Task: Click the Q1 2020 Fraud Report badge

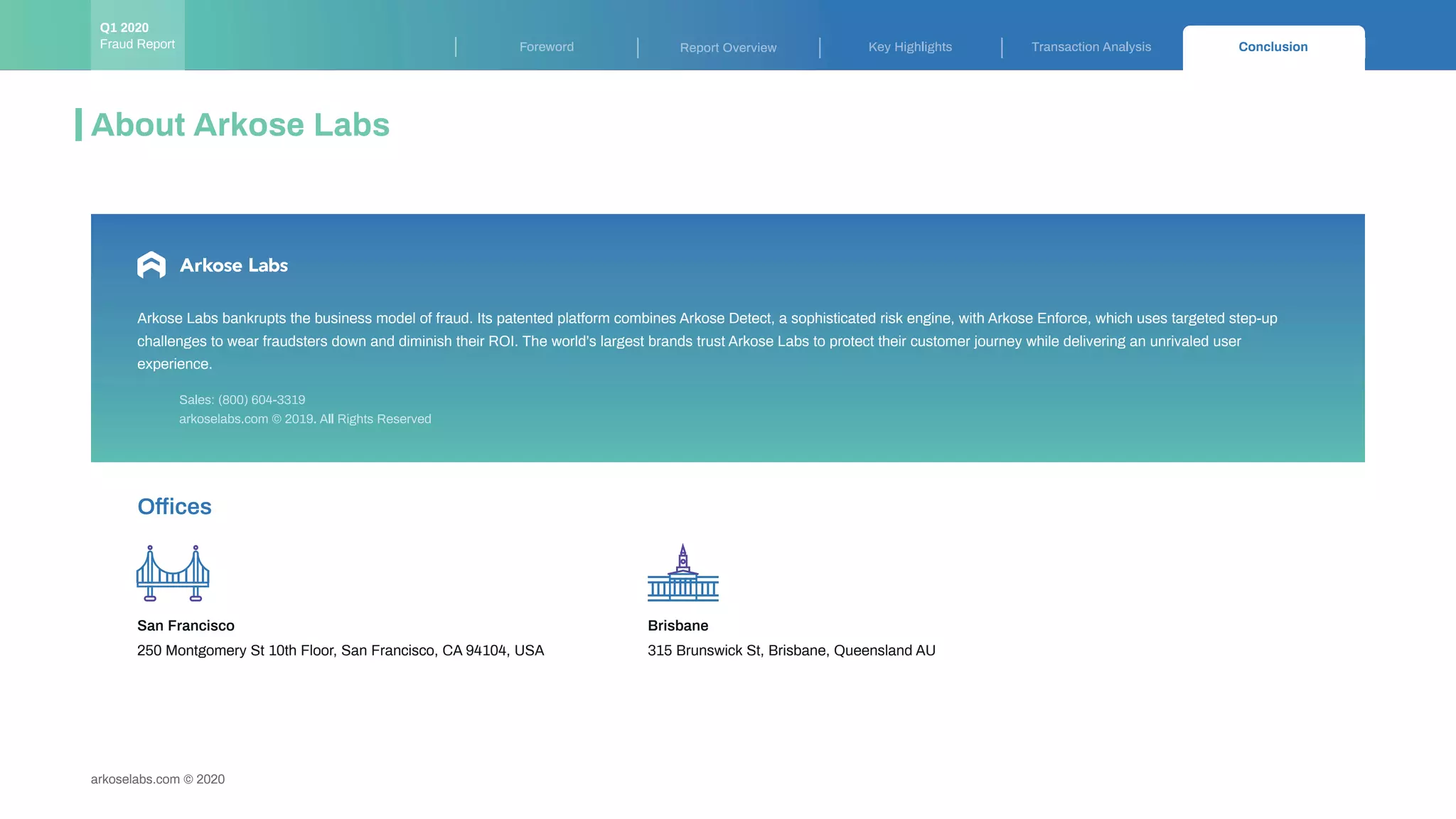Action: tap(137, 36)
